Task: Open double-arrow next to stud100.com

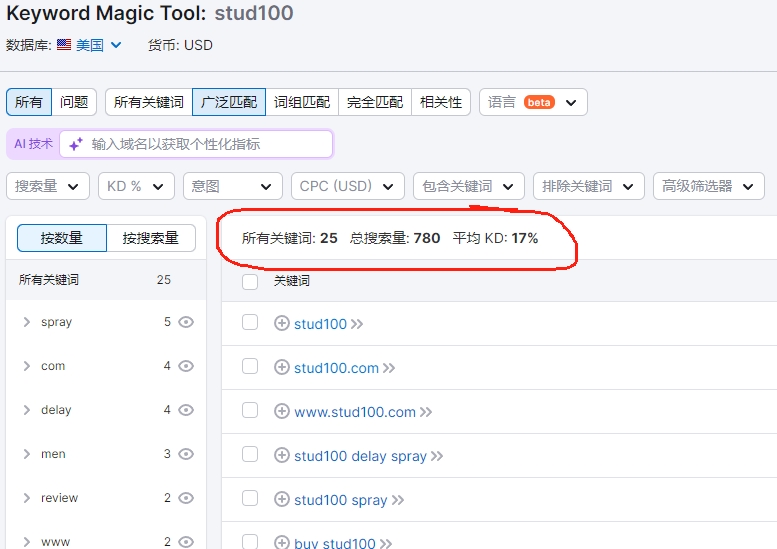Action: tap(389, 368)
